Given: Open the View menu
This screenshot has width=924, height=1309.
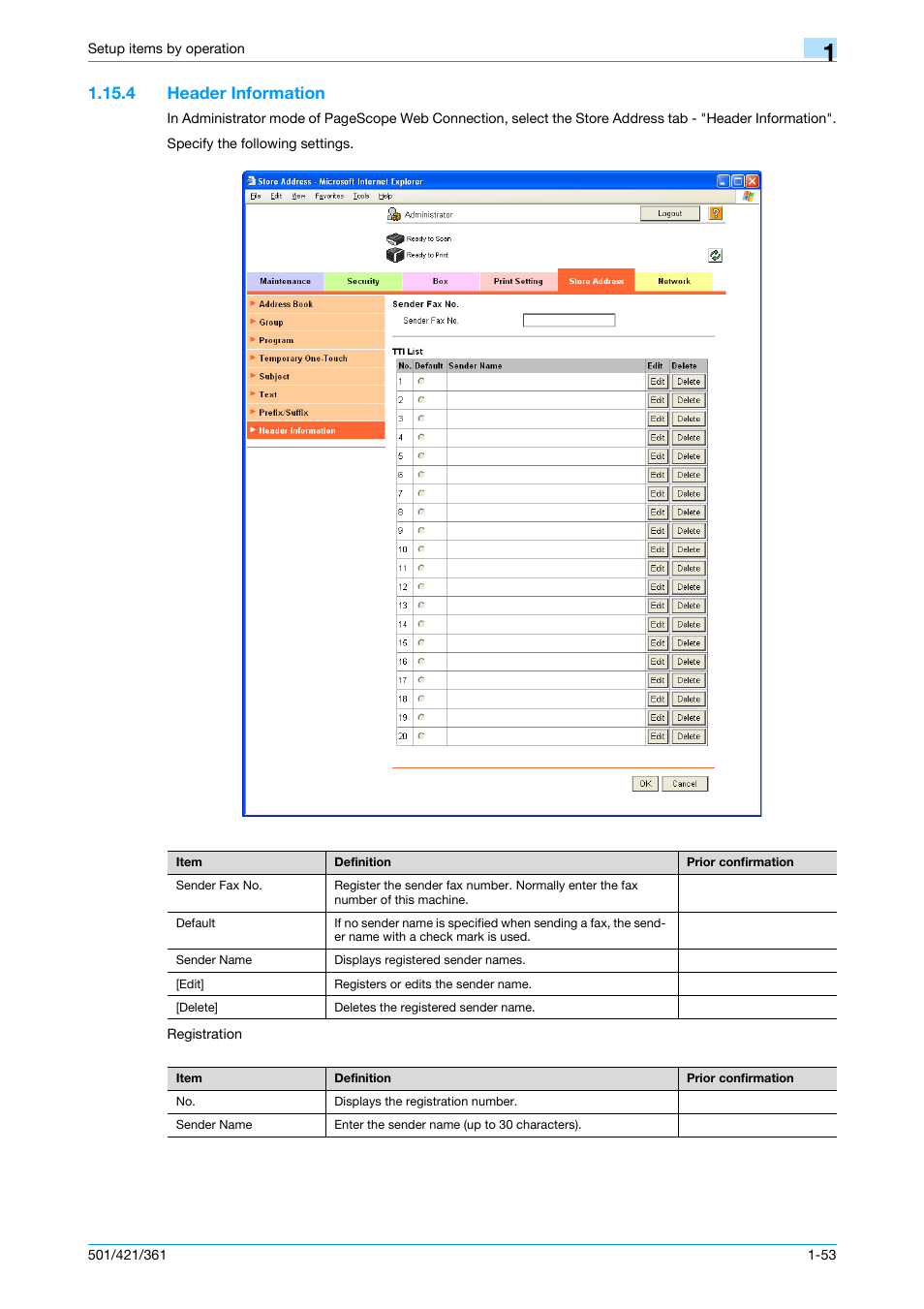Looking at the screenshot, I should coord(298,196).
